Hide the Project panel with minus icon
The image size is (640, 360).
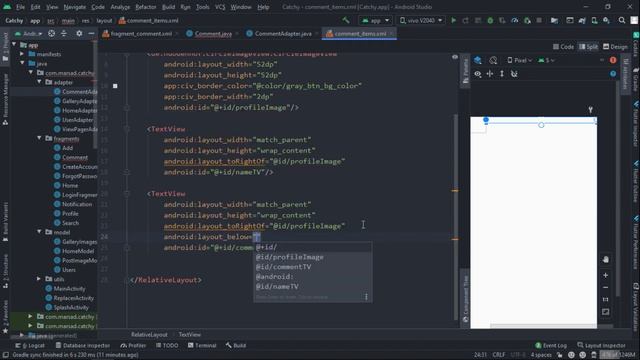pos(91,33)
